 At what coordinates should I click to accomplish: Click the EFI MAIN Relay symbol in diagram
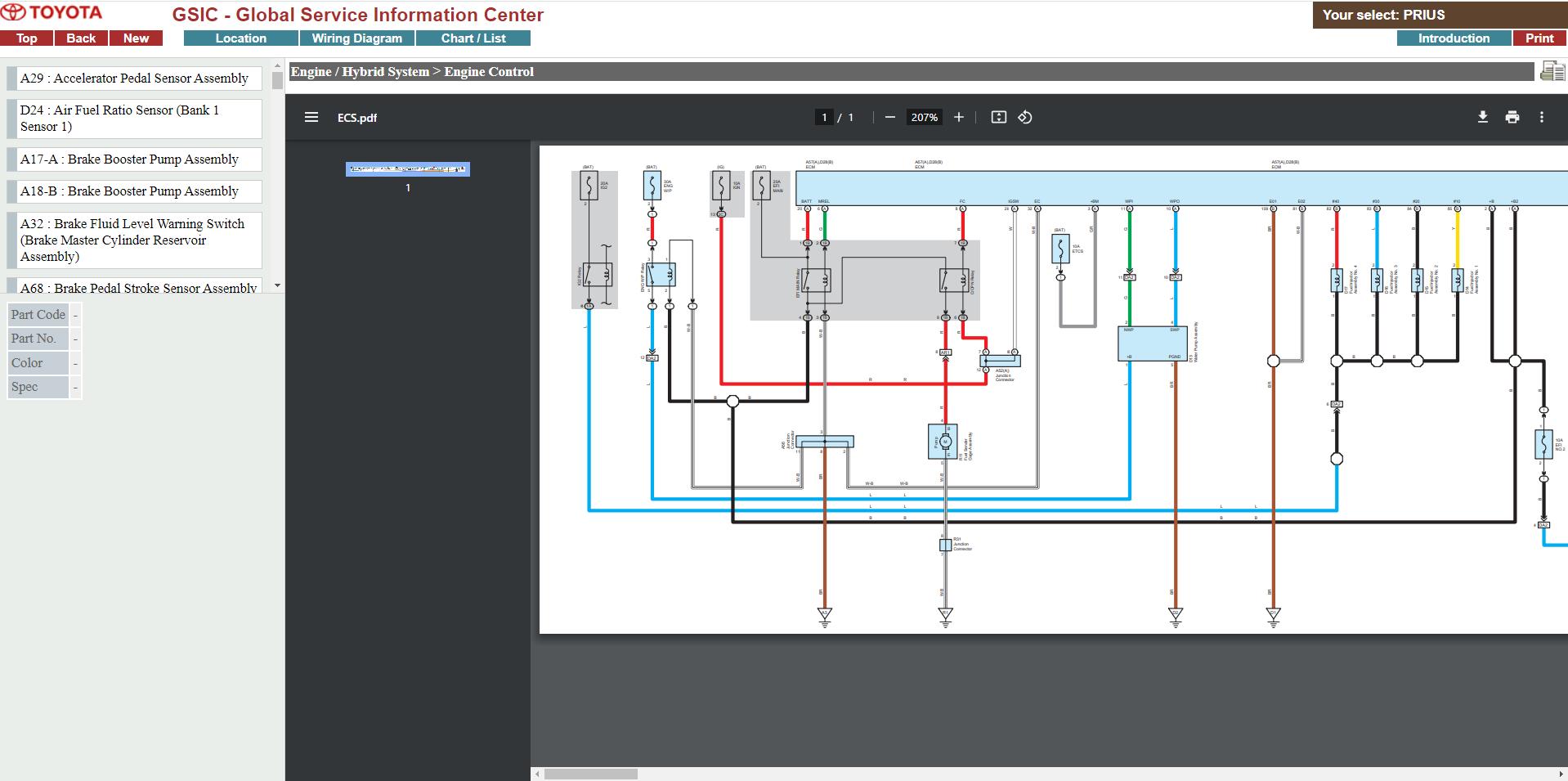(816, 281)
